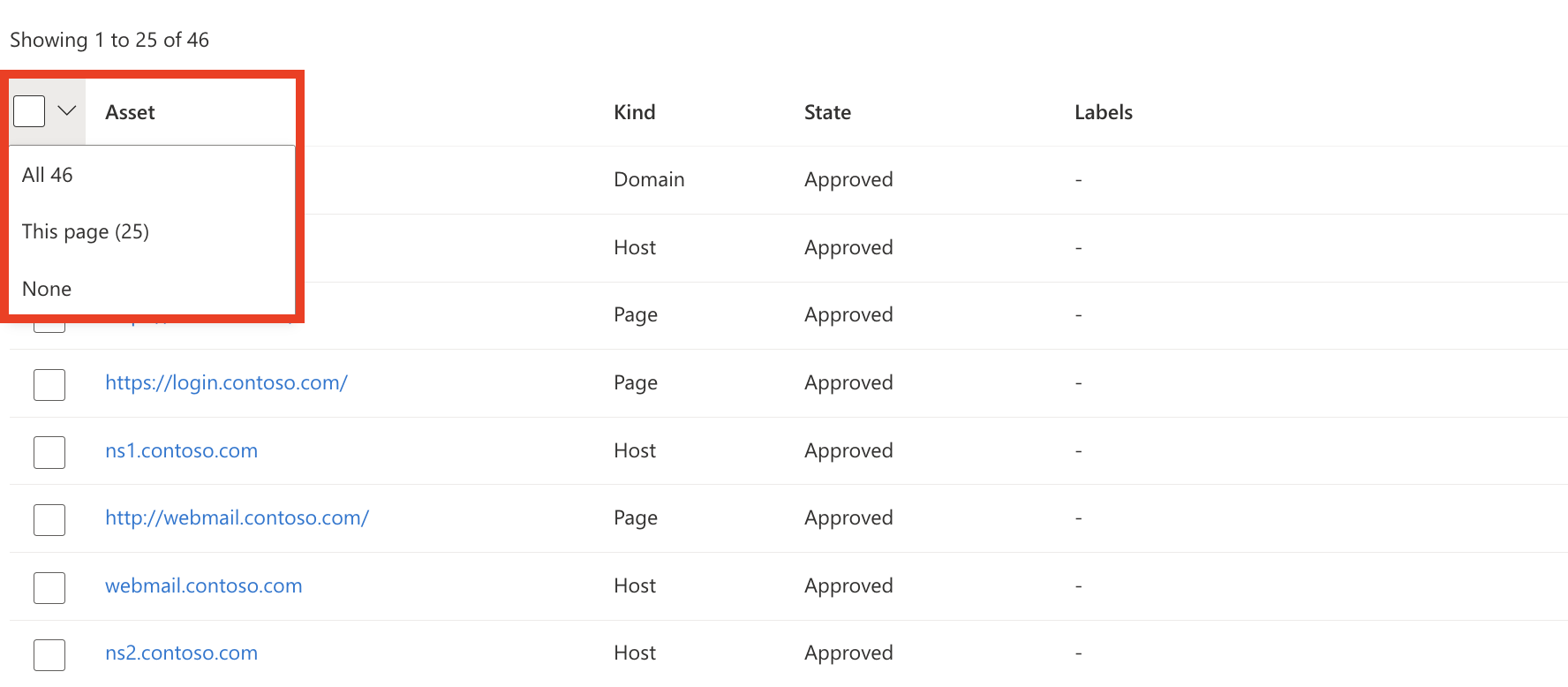The image size is (1568, 687).
Task: Check the webmail.contoso.com row checkbox
Action: coord(49,587)
